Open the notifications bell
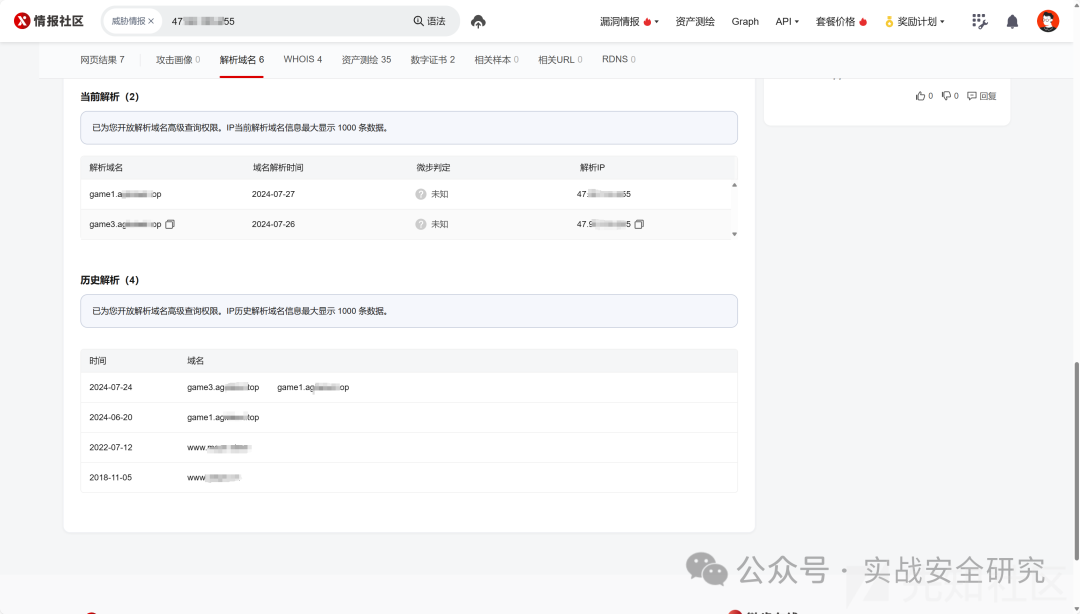Image resolution: width=1080 pixels, height=614 pixels. 1012,21
